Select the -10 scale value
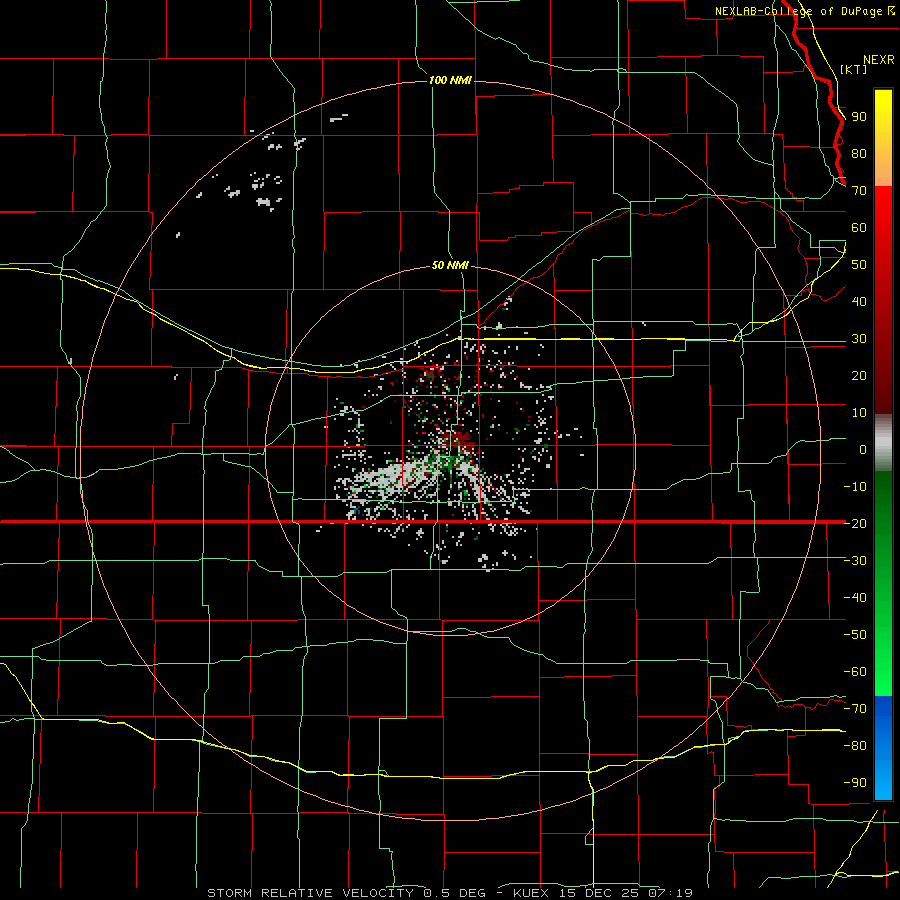The height and width of the screenshot is (900, 900). [855, 487]
